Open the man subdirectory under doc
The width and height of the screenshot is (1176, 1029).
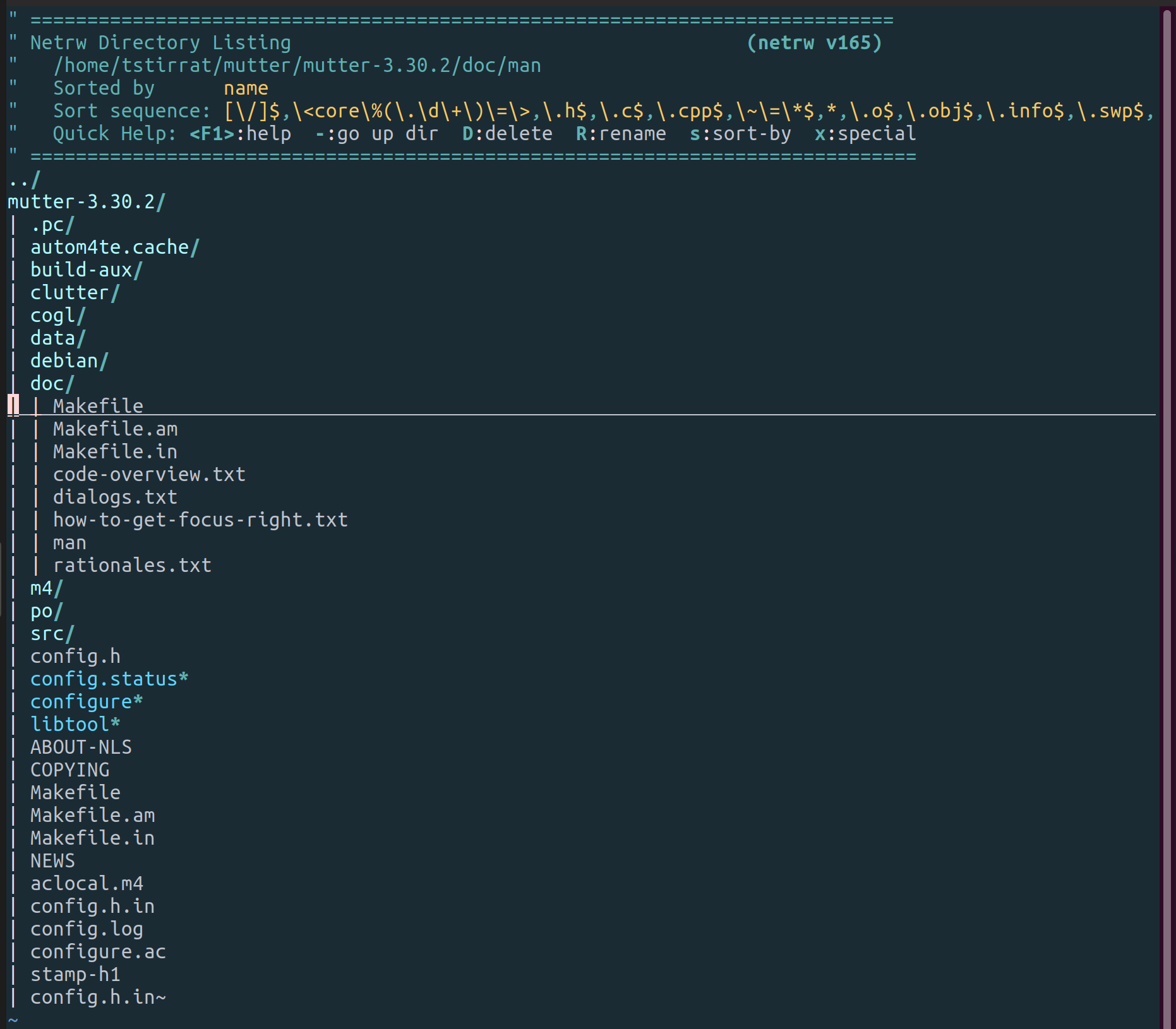tap(69, 542)
